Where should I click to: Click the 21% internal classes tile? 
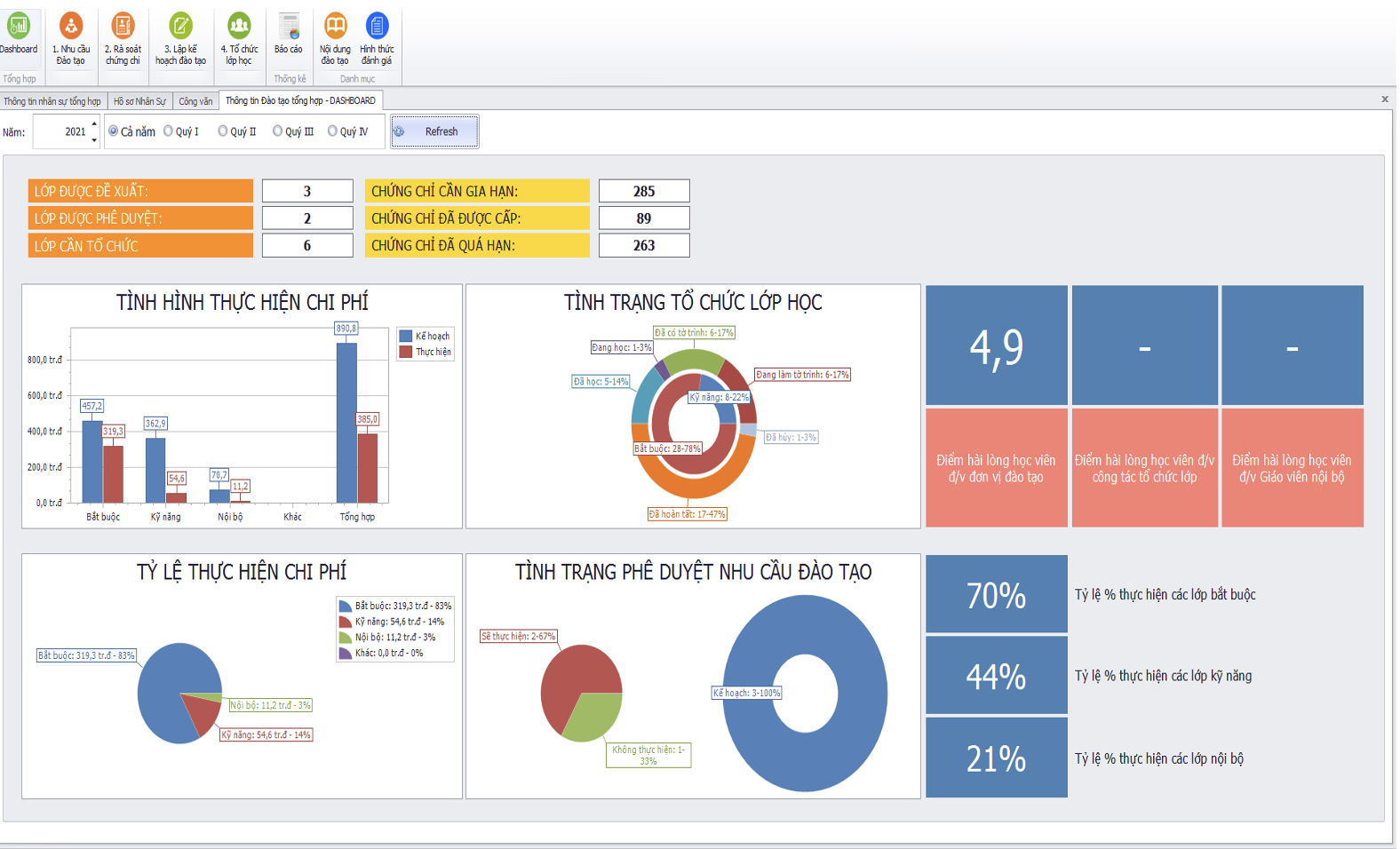[x=997, y=758]
